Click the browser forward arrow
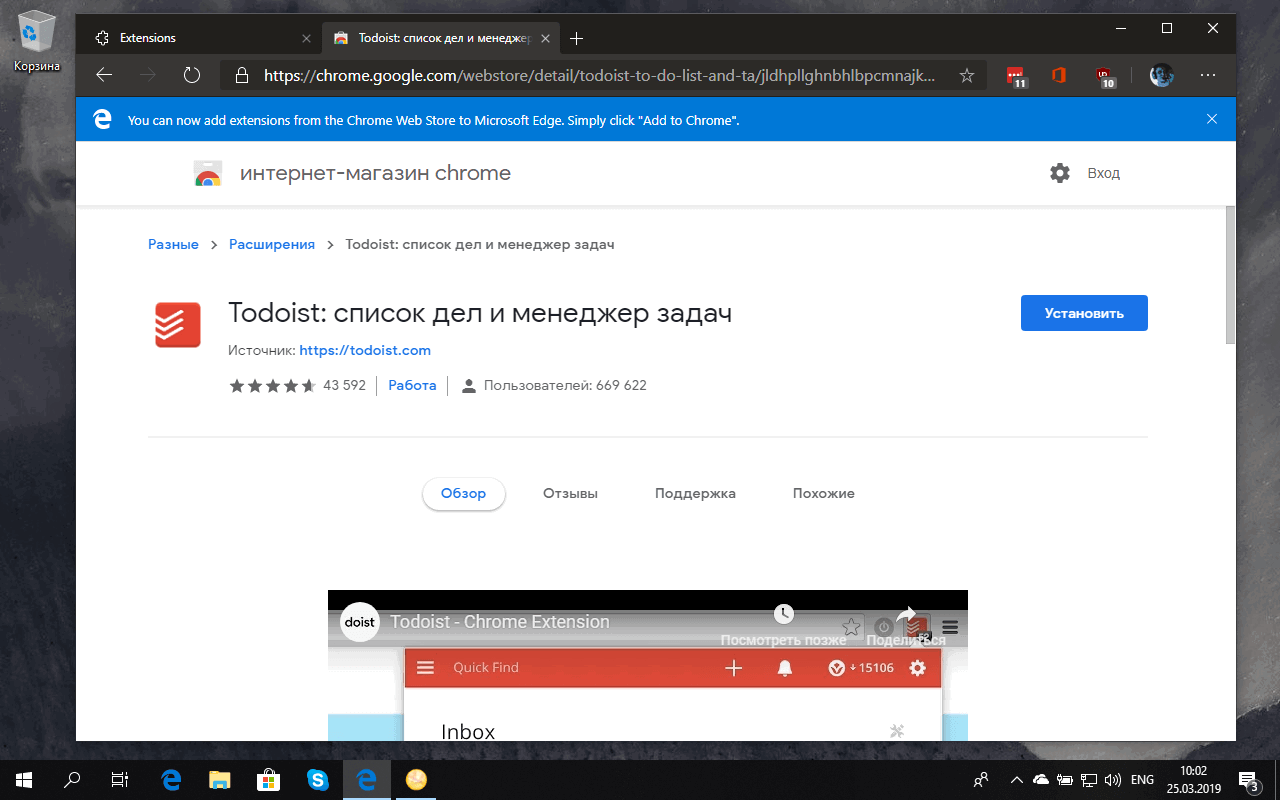 (x=148, y=75)
